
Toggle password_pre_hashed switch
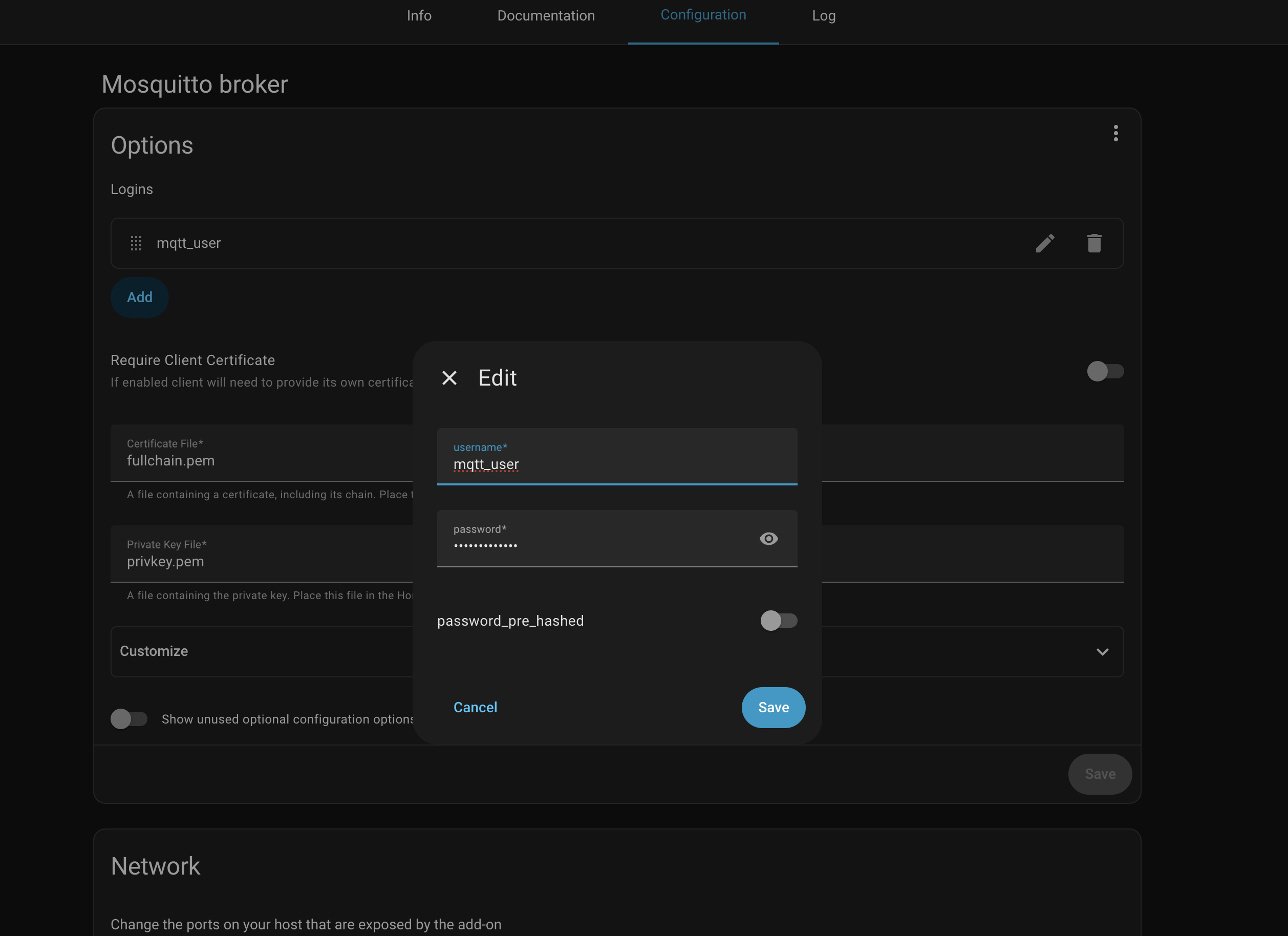778,620
